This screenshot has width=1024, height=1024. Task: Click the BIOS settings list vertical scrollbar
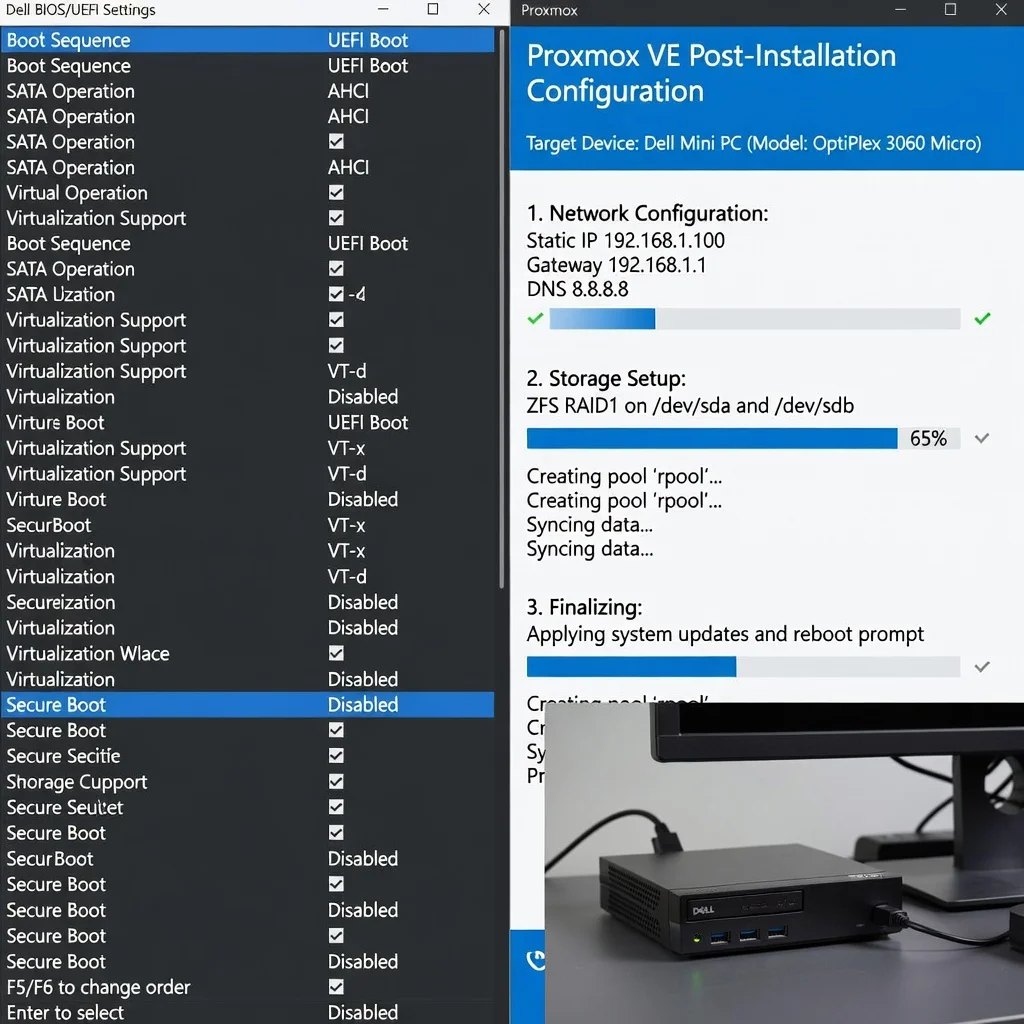click(502, 310)
